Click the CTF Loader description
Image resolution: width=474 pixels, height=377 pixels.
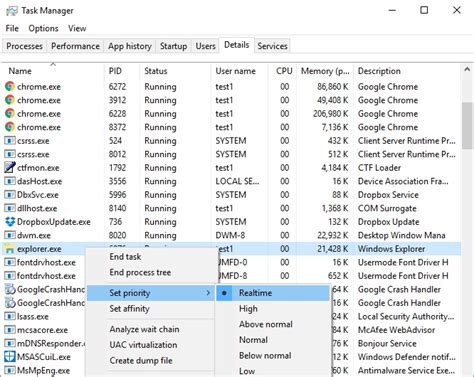pos(379,168)
